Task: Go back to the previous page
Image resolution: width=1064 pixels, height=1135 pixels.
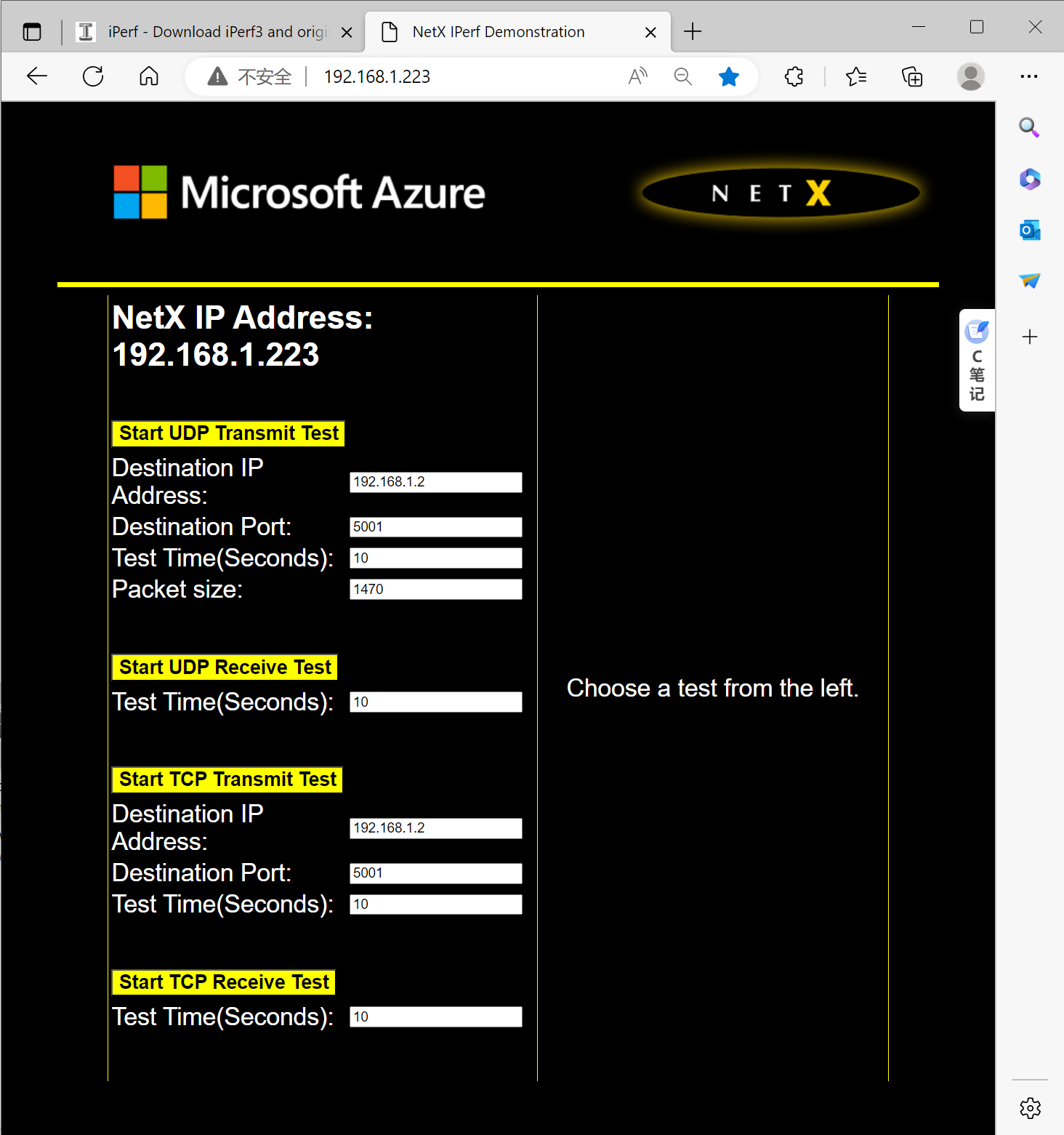Action: (x=37, y=76)
